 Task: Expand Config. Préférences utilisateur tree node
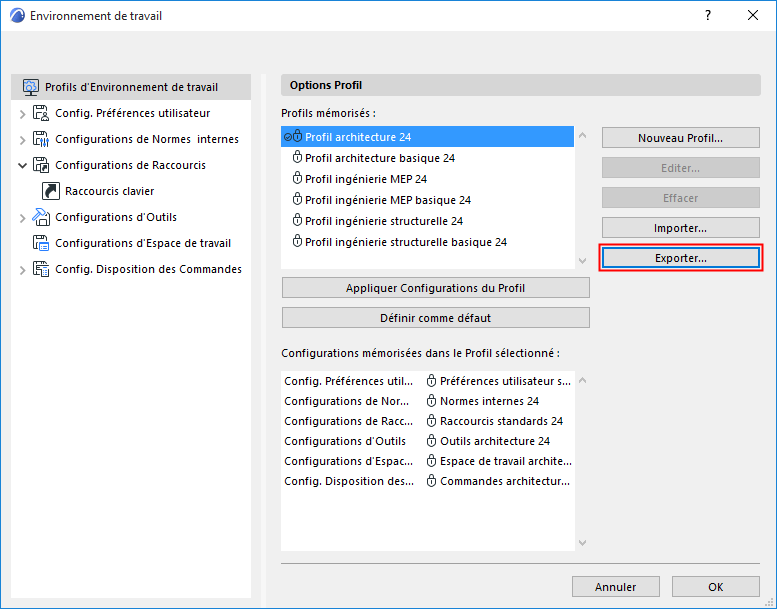(23, 113)
